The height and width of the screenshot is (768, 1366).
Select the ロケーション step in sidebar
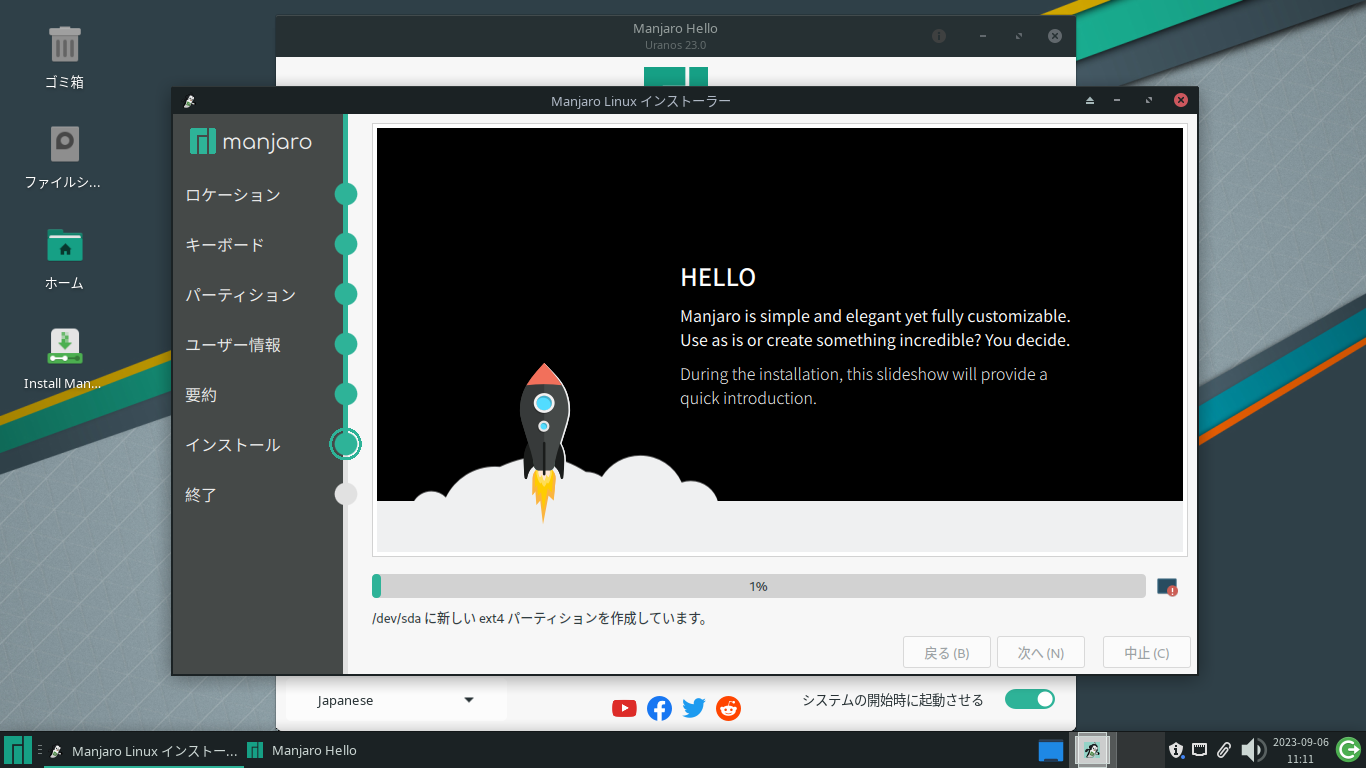coord(233,195)
